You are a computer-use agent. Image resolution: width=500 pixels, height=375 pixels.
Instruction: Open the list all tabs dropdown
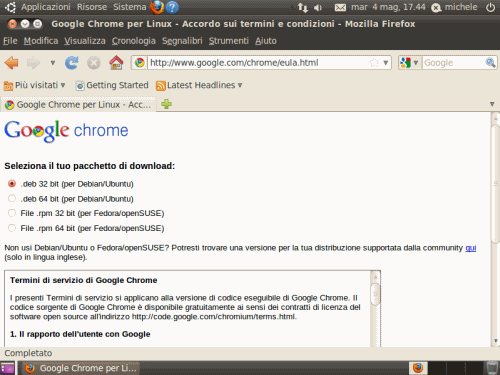[492, 104]
